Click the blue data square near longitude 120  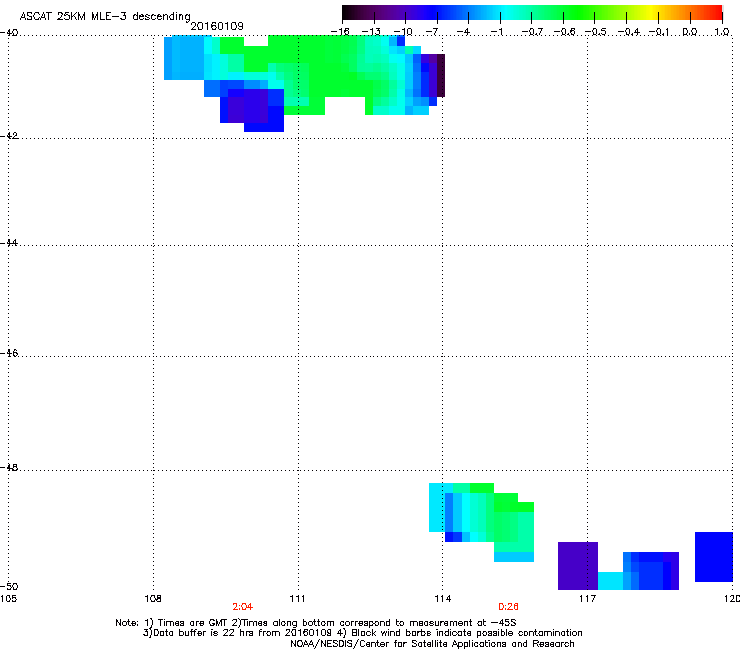[714, 557]
